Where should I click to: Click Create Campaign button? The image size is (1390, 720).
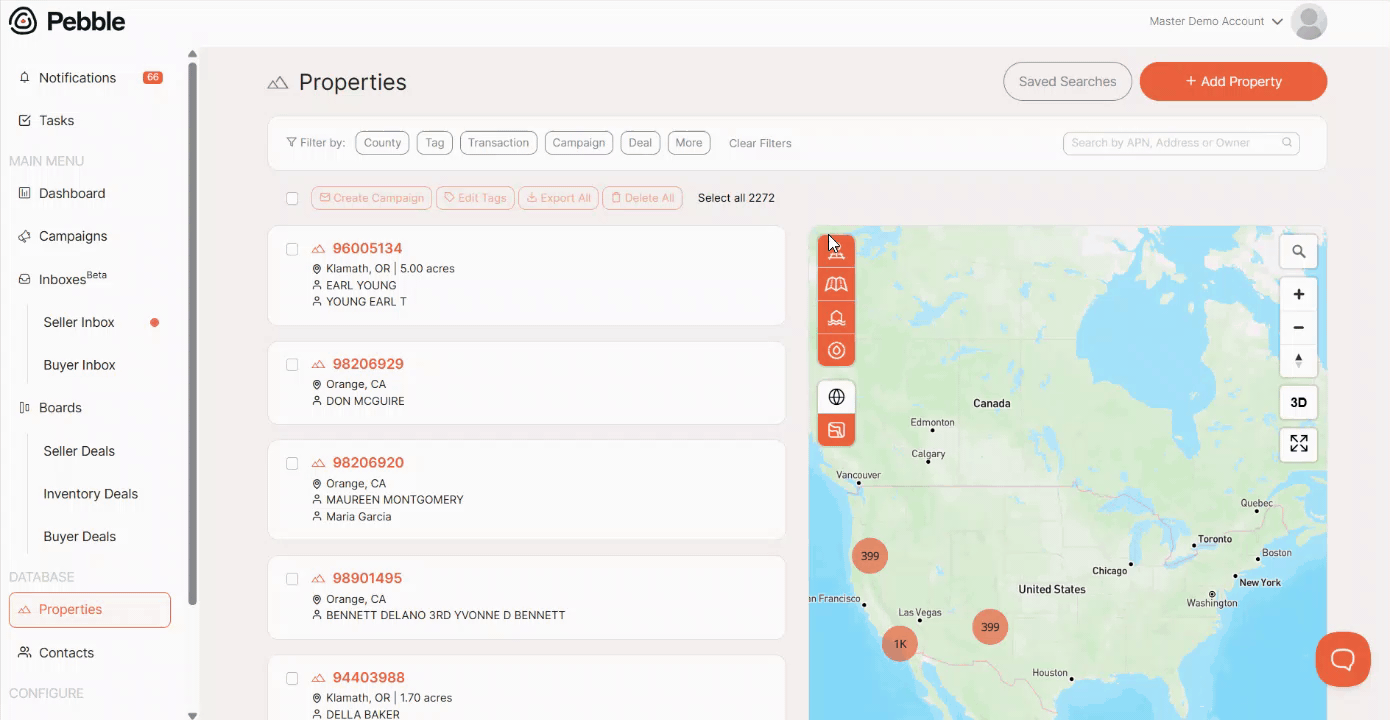tap(371, 198)
